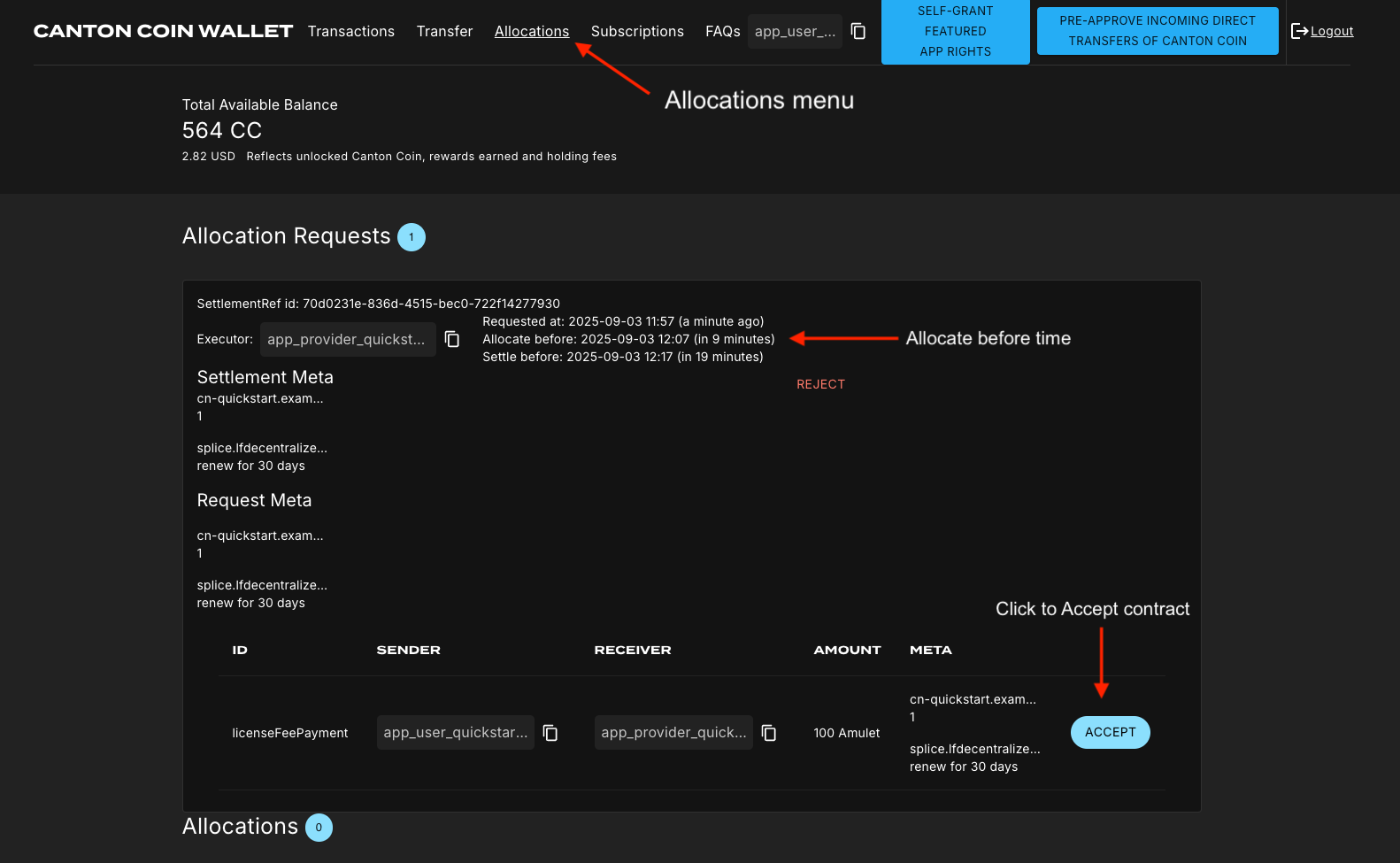Accept the licenseFeePayment allocation
The height and width of the screenshot is (863, 1400).
tap(1110, 732)
